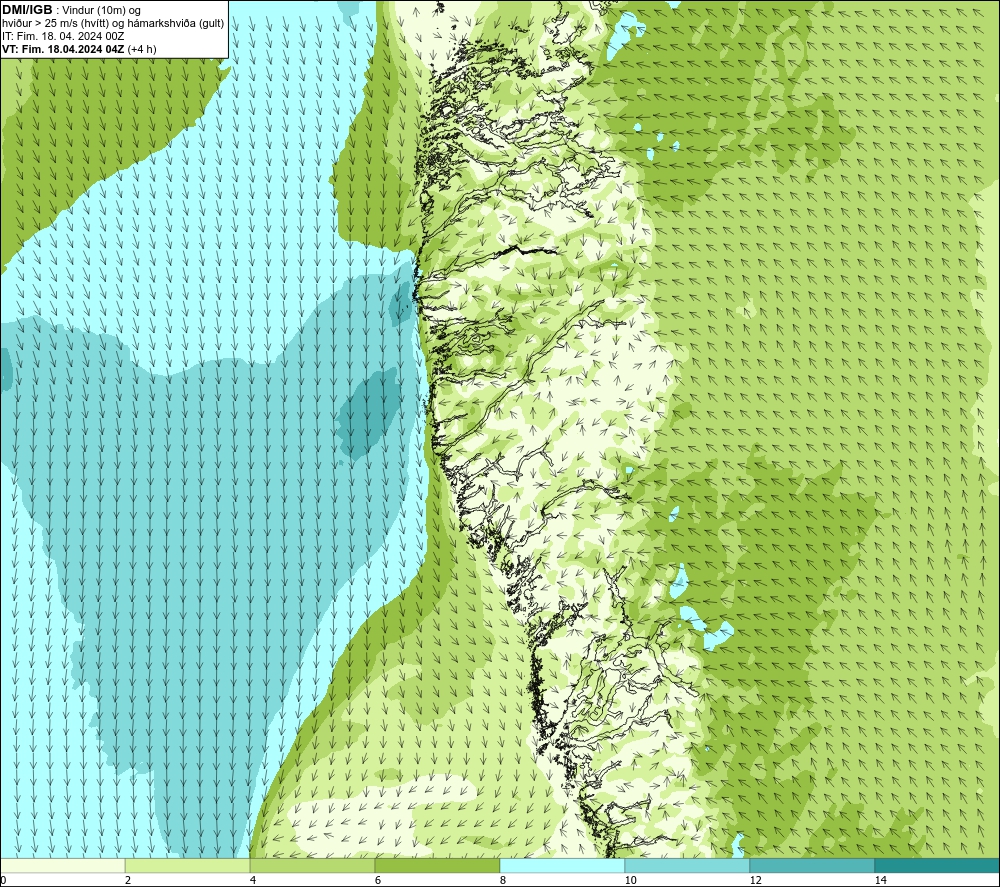This screenshot has height=887, width=1000.
Task: Click the 'VT: Fim. 18.04.2024 04Z' line
Action: (63, 49)
